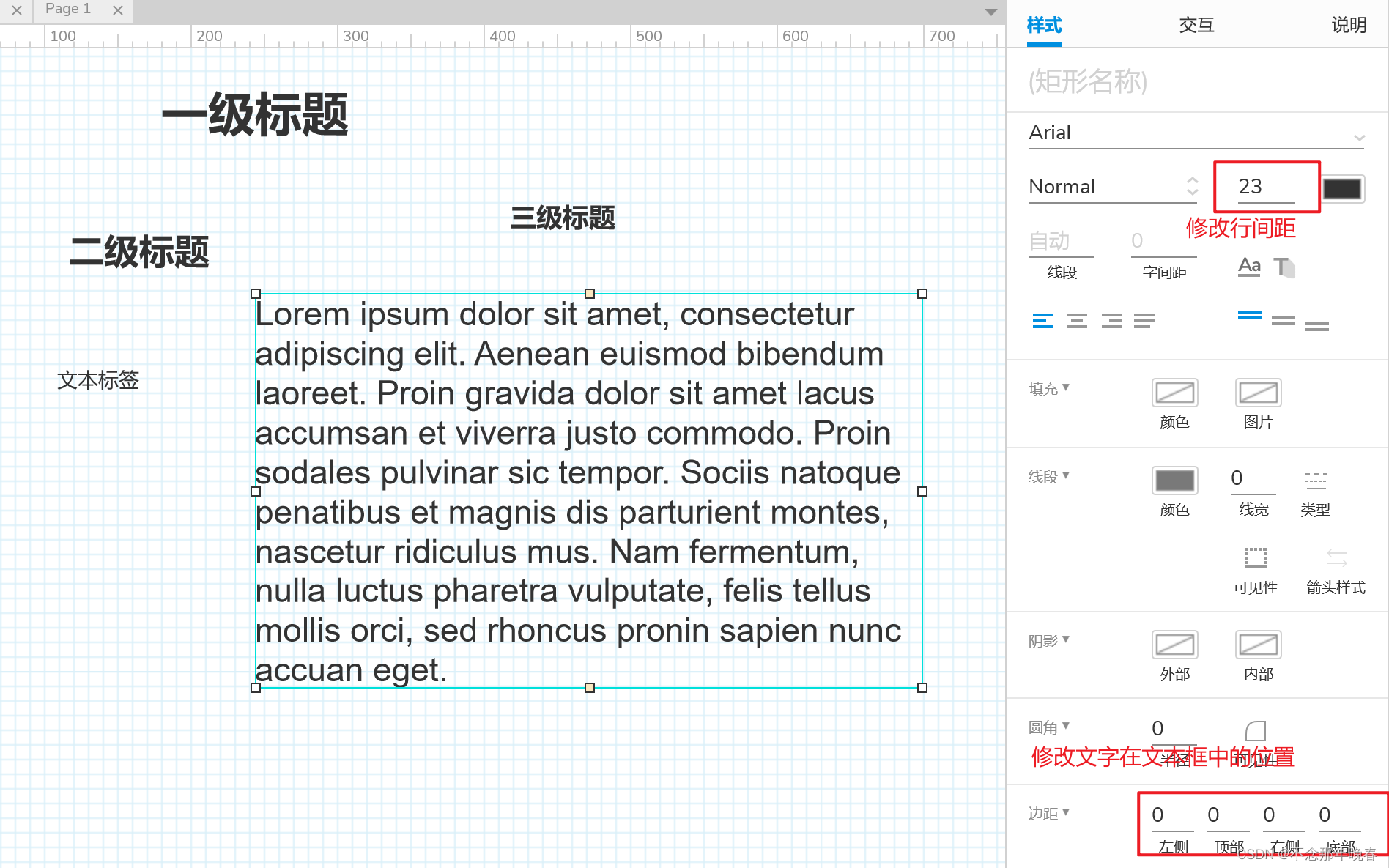
Task: Choose fill 颜色 swatch
Action: 1174,393
